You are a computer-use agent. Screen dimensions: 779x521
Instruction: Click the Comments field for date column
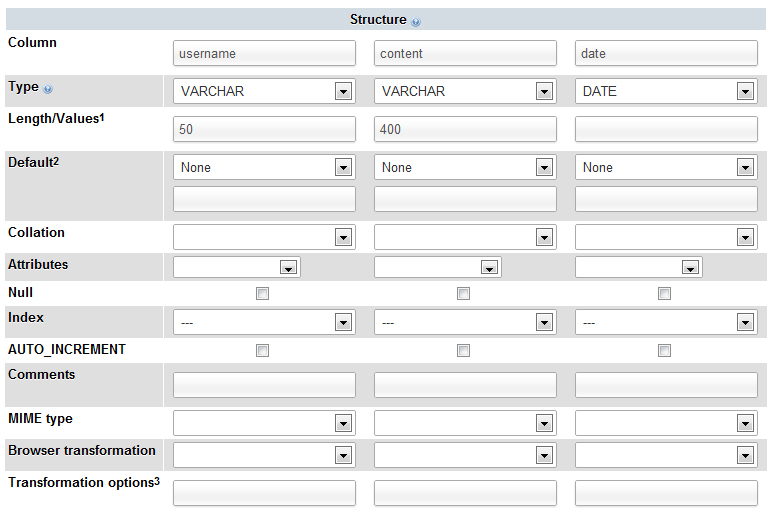(666, 385)
